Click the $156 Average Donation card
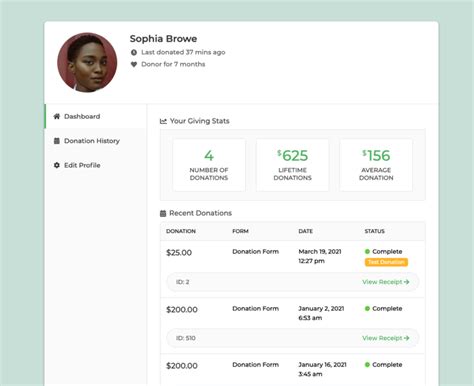The width and height of the screenshot is (474, 386). [x=376, y=165]
